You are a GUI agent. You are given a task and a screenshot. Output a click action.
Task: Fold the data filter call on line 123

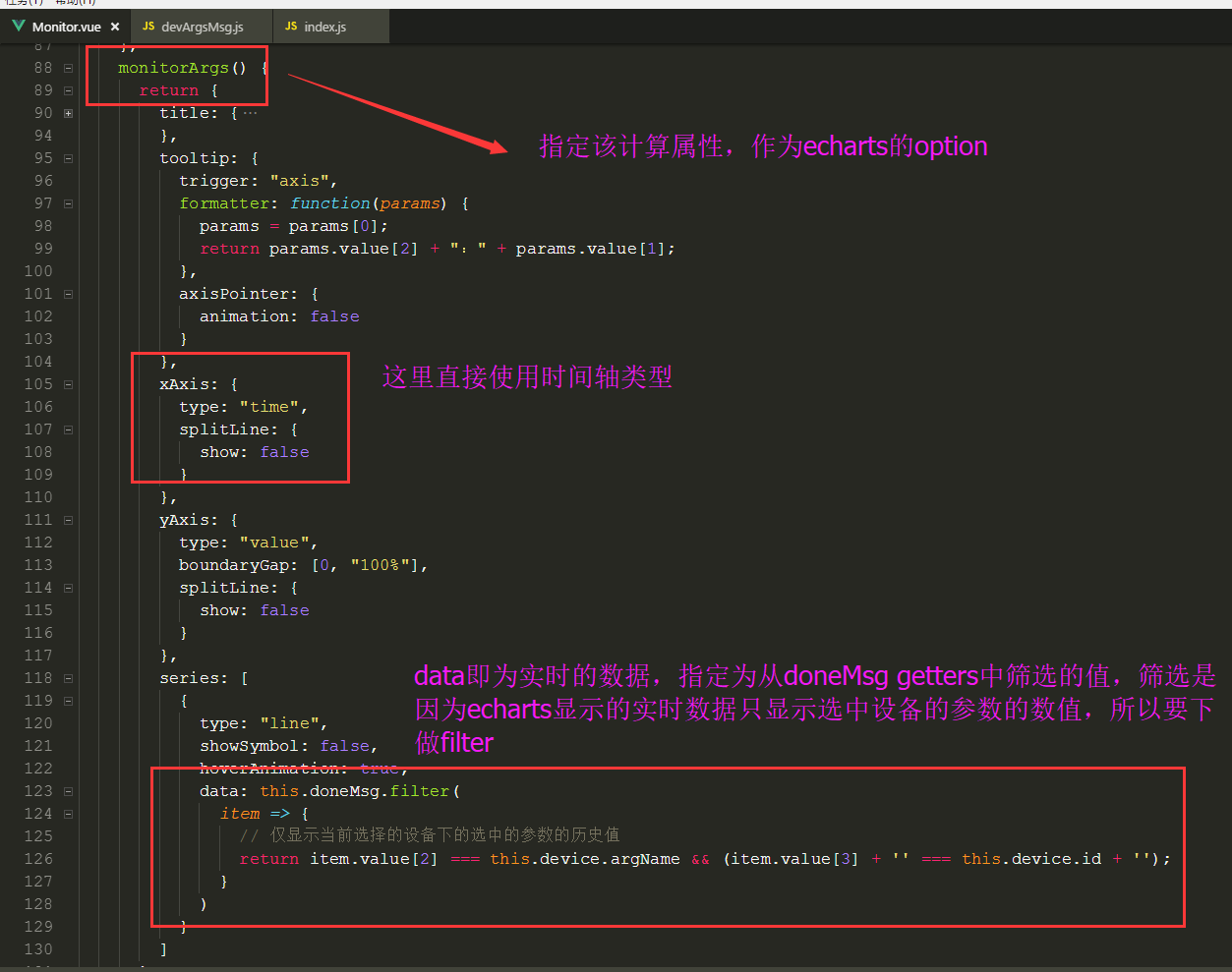click(68, 791)
